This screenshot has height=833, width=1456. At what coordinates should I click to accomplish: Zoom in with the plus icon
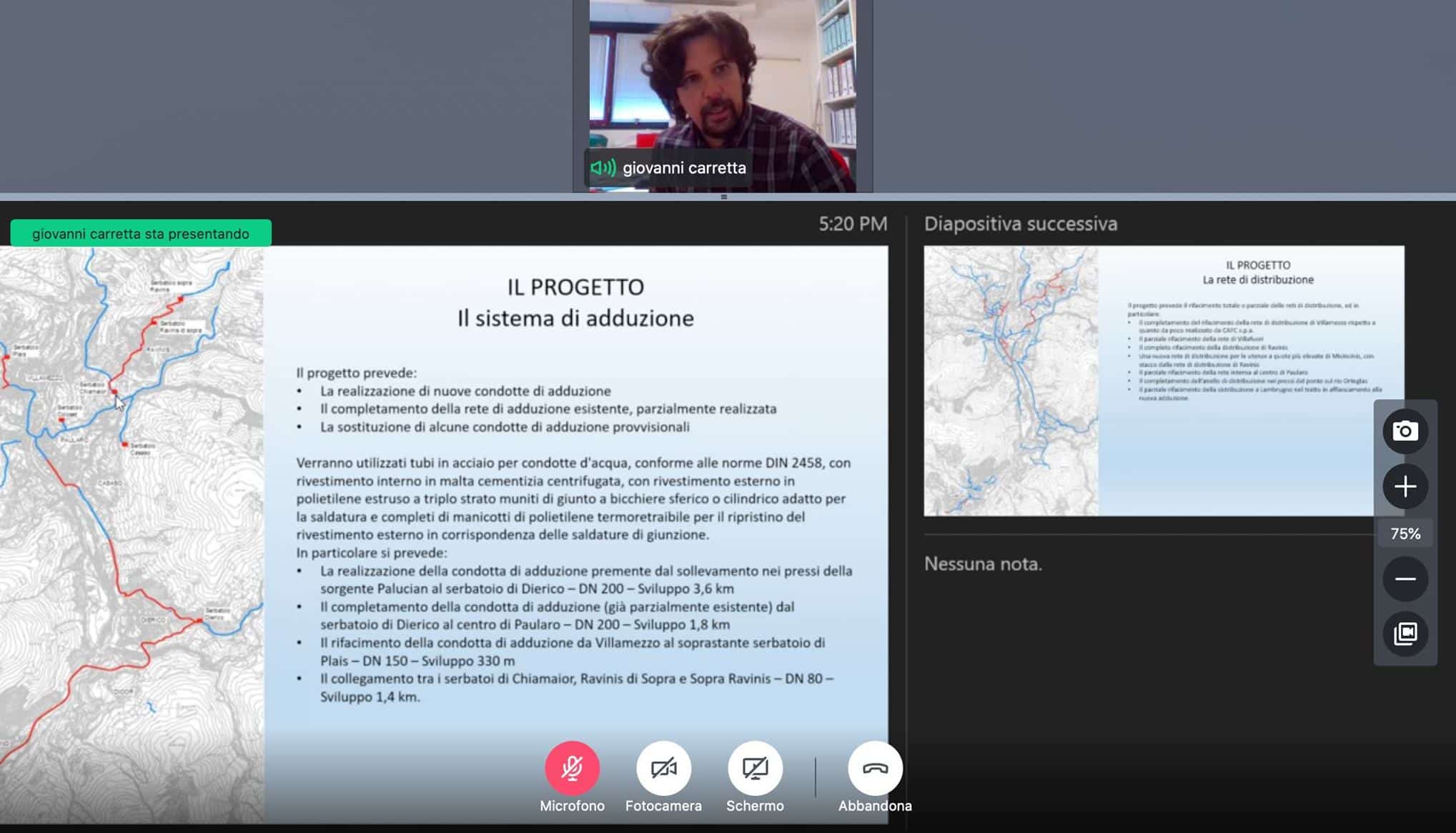(1405, 487)
